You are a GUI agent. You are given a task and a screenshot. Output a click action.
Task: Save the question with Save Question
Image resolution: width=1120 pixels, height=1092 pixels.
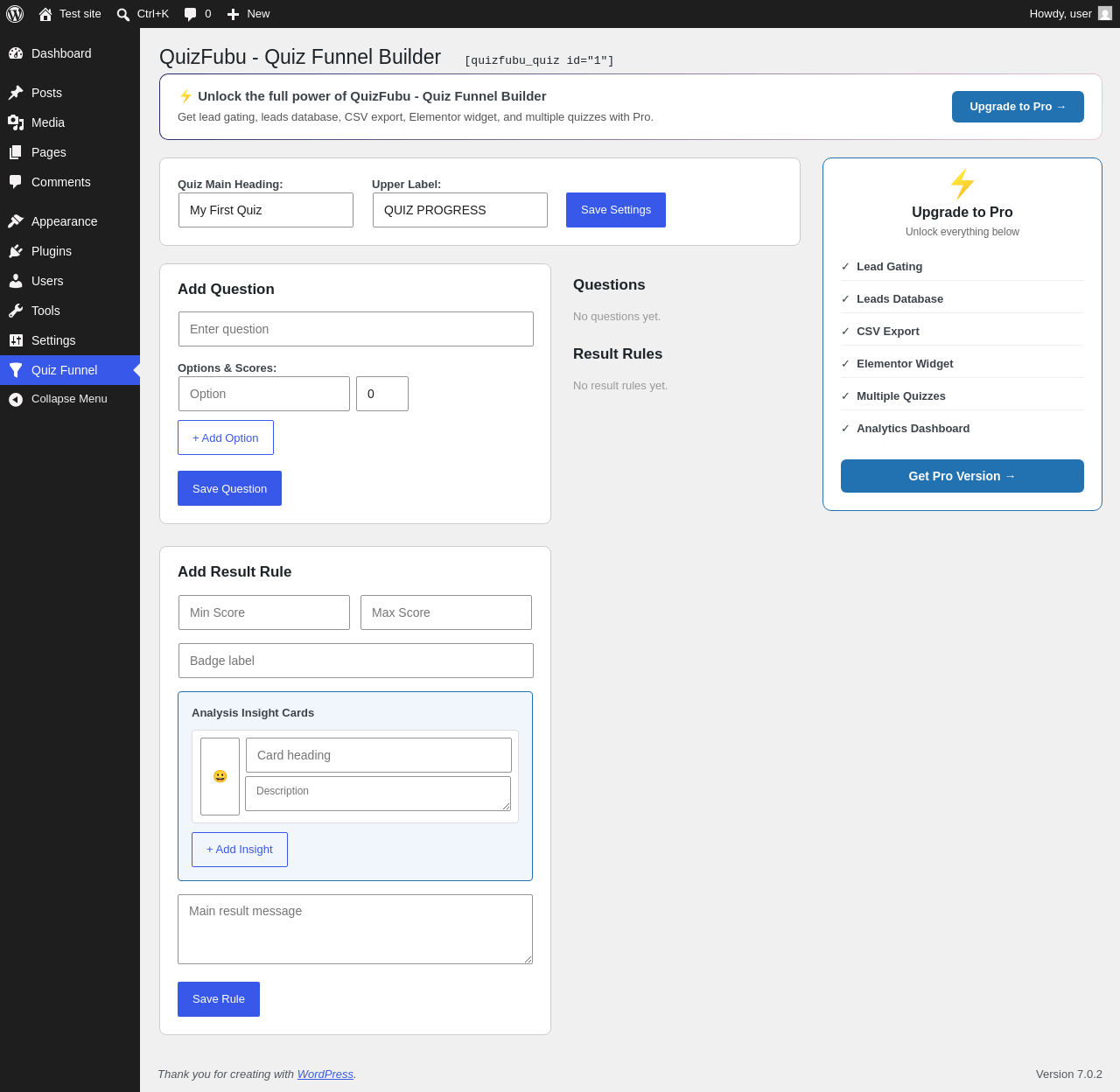coord(229,488)
